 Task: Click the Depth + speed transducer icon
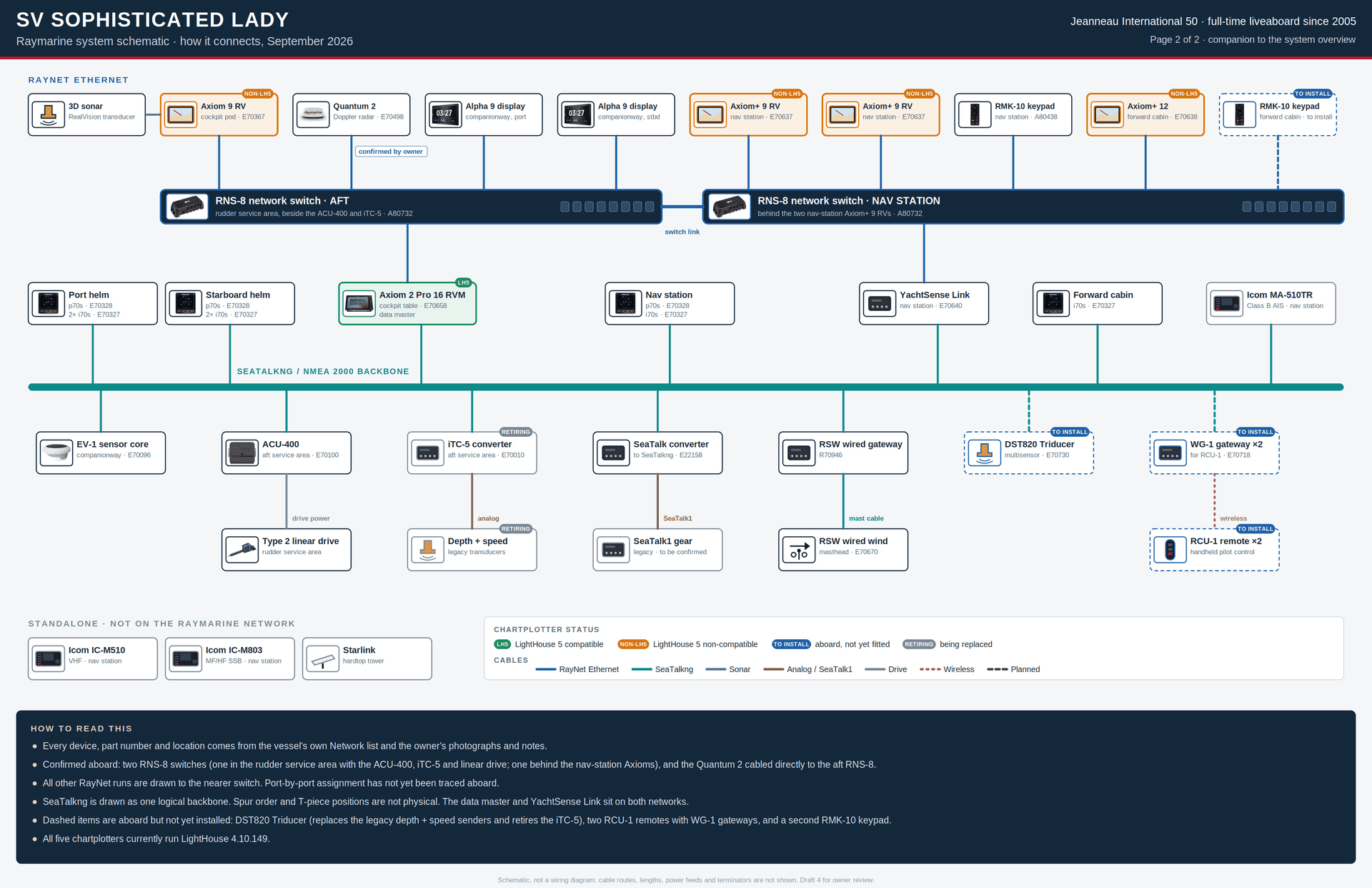pos(428,550)
